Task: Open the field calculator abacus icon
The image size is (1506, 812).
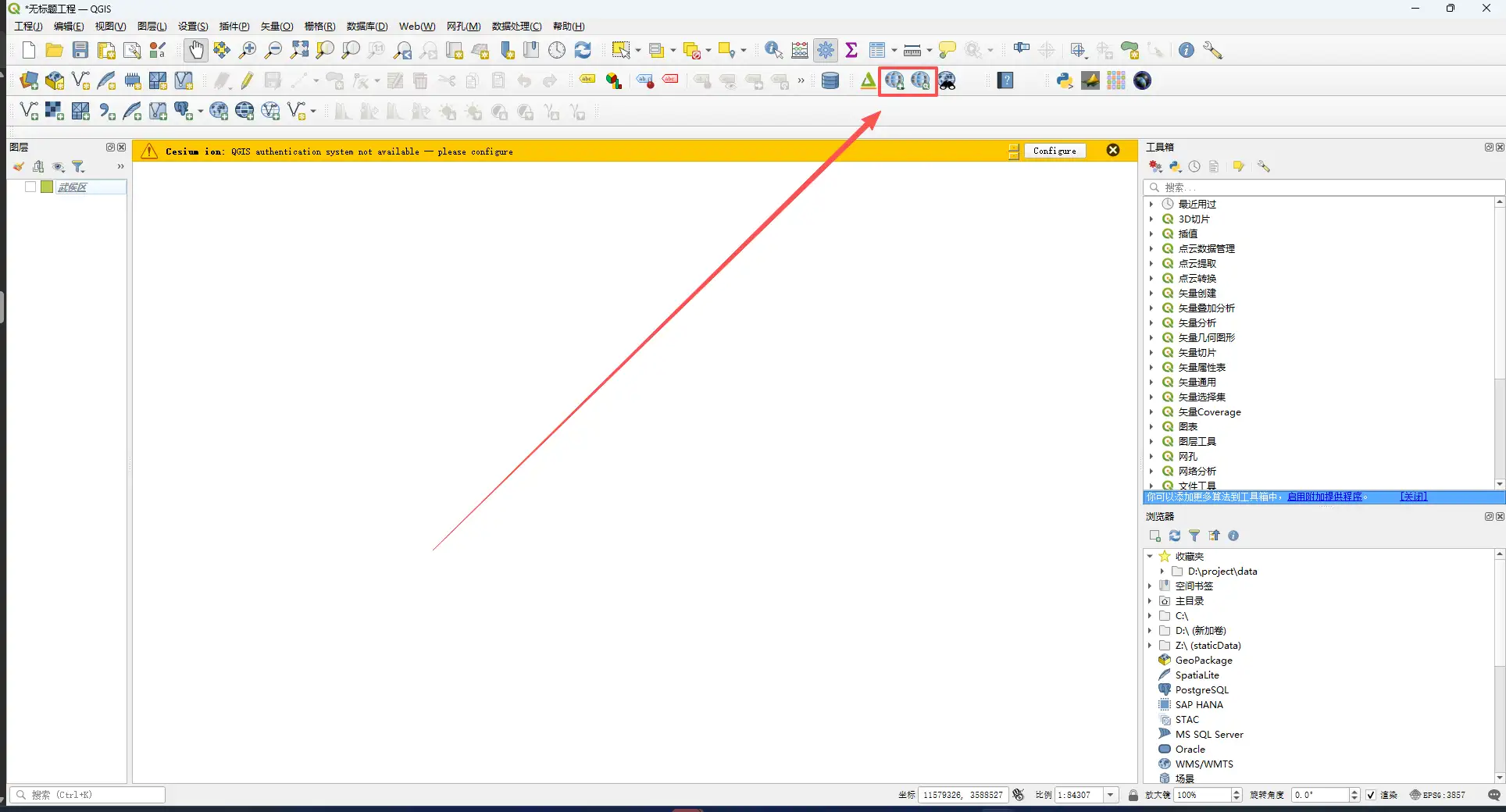Action: pos(800,51)
